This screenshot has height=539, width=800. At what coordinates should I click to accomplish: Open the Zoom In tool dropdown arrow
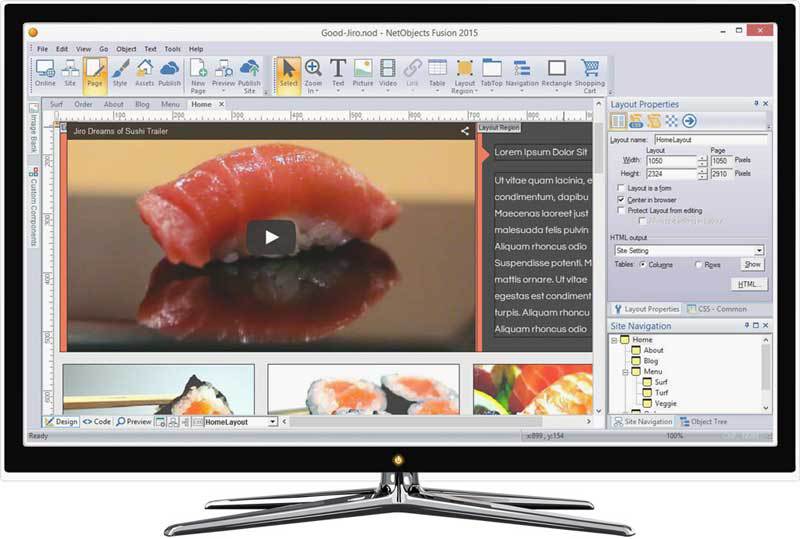(317, 91)
